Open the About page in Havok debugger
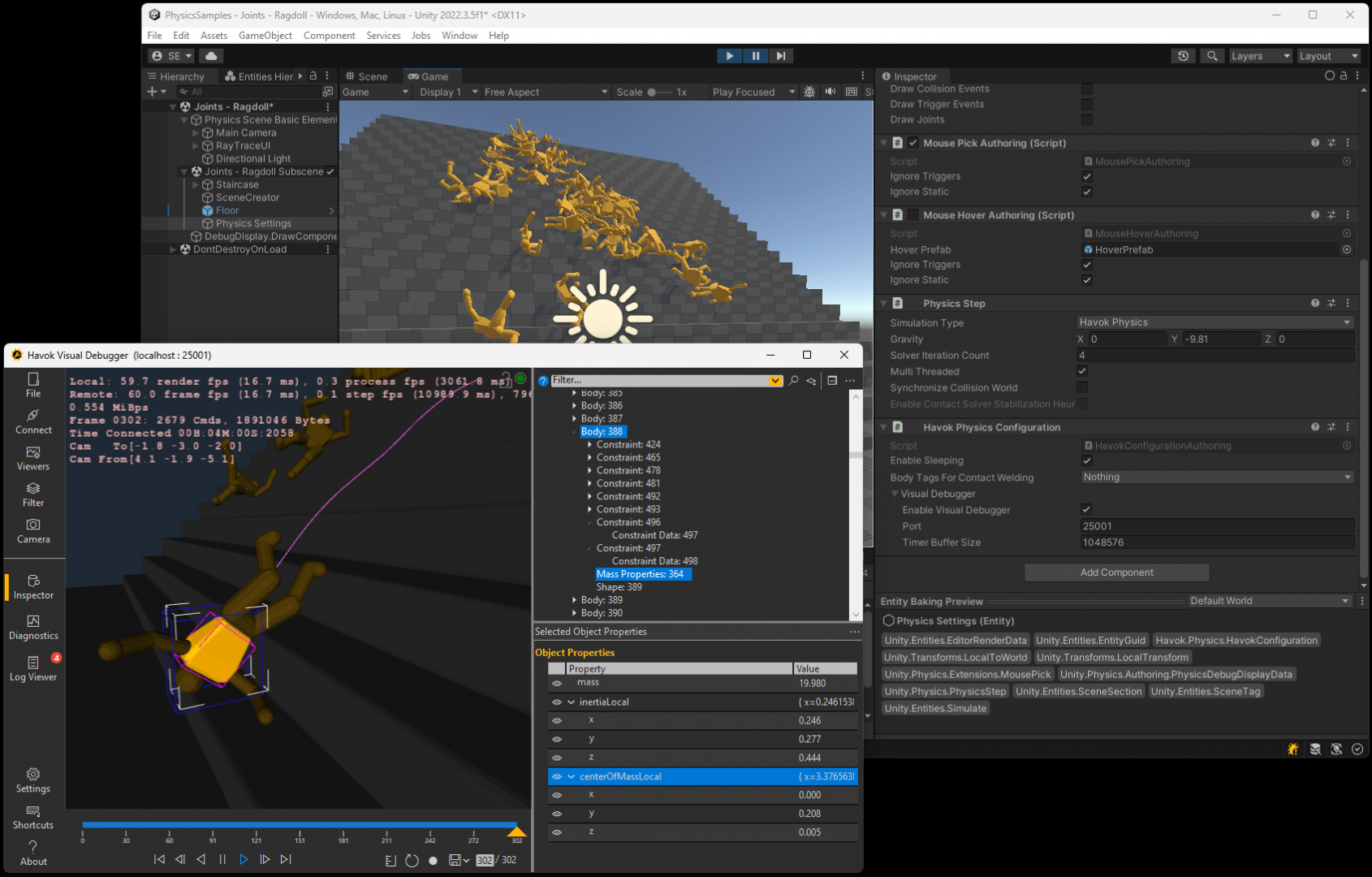 [33, 853]
